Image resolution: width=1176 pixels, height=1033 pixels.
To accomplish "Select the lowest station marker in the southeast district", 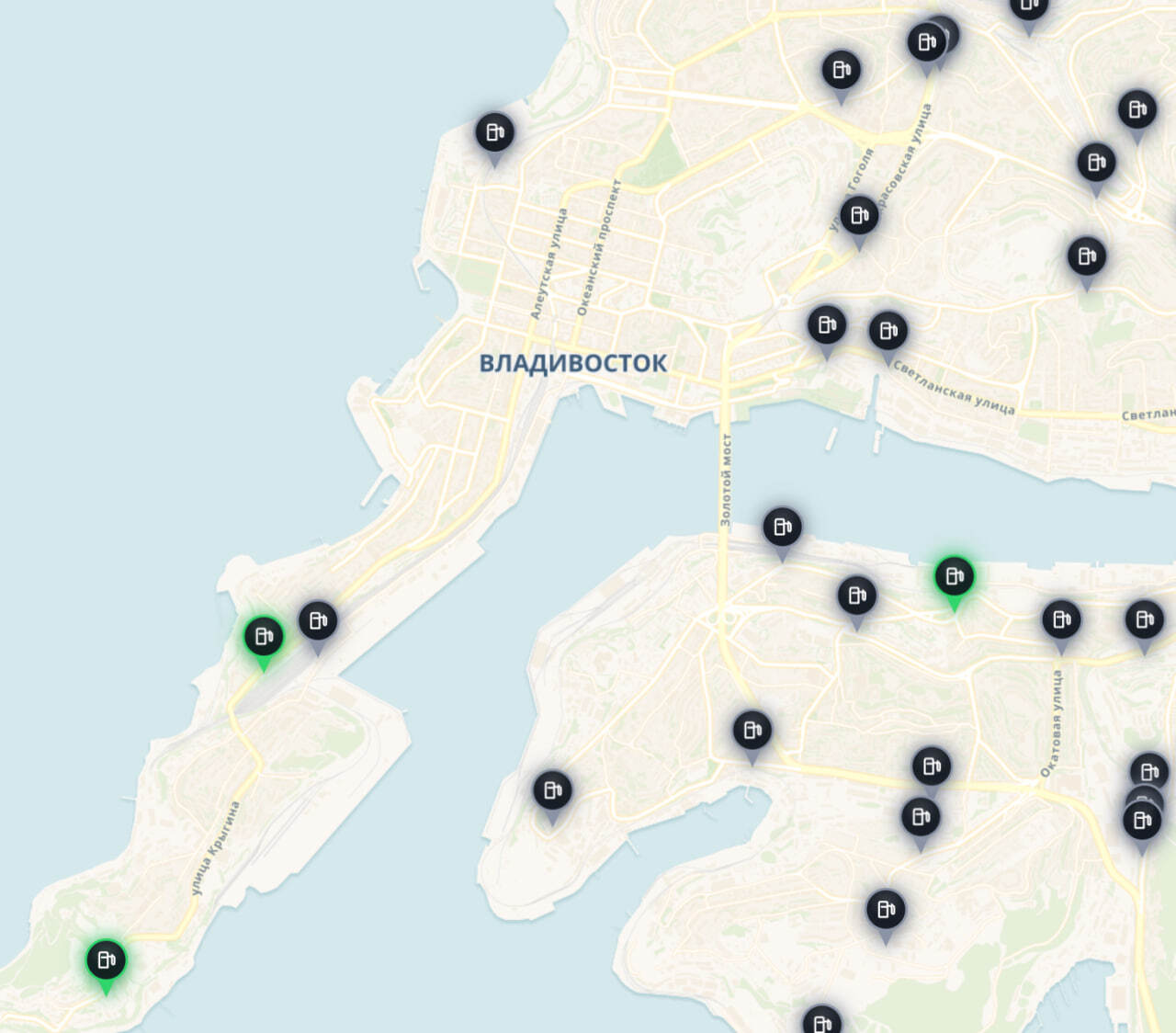I will click(886, 911).
